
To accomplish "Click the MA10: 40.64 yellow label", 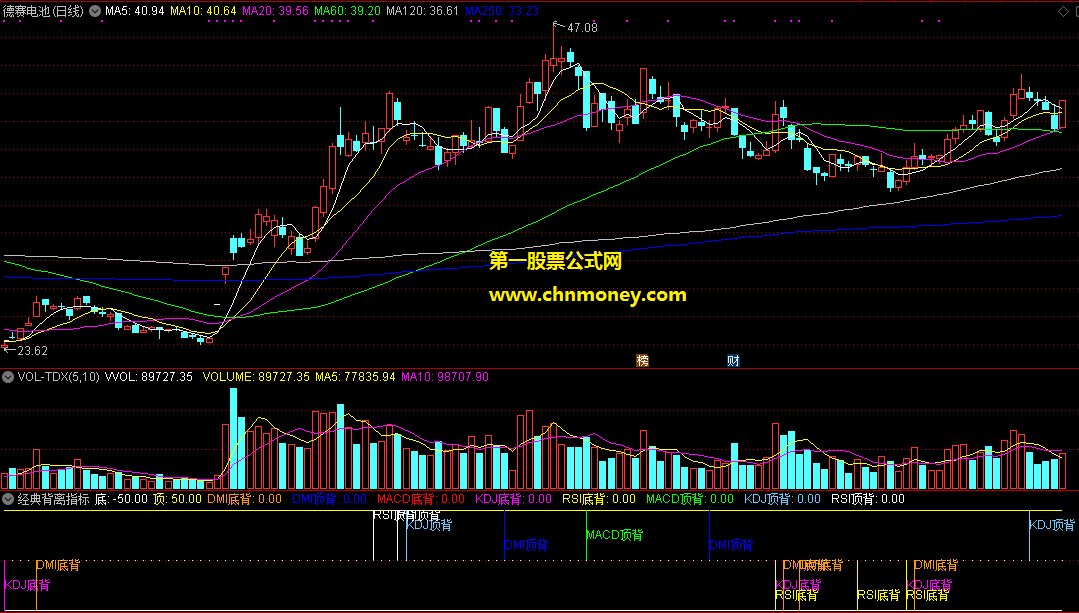I will tap(203, 11).
